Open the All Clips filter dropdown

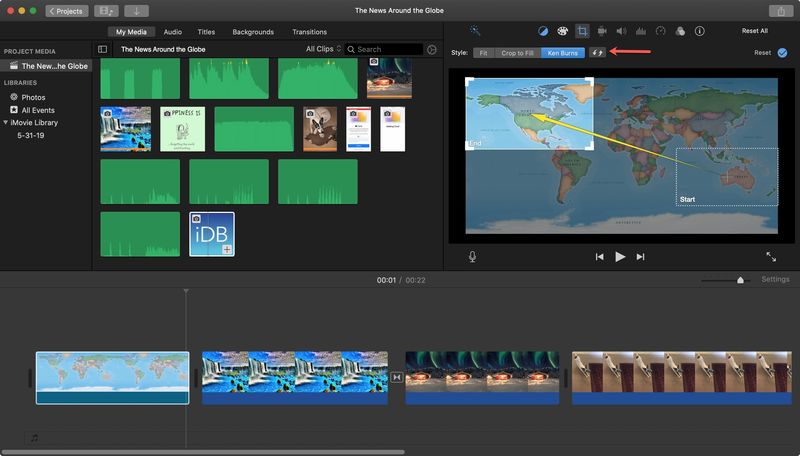click(323, 49)
